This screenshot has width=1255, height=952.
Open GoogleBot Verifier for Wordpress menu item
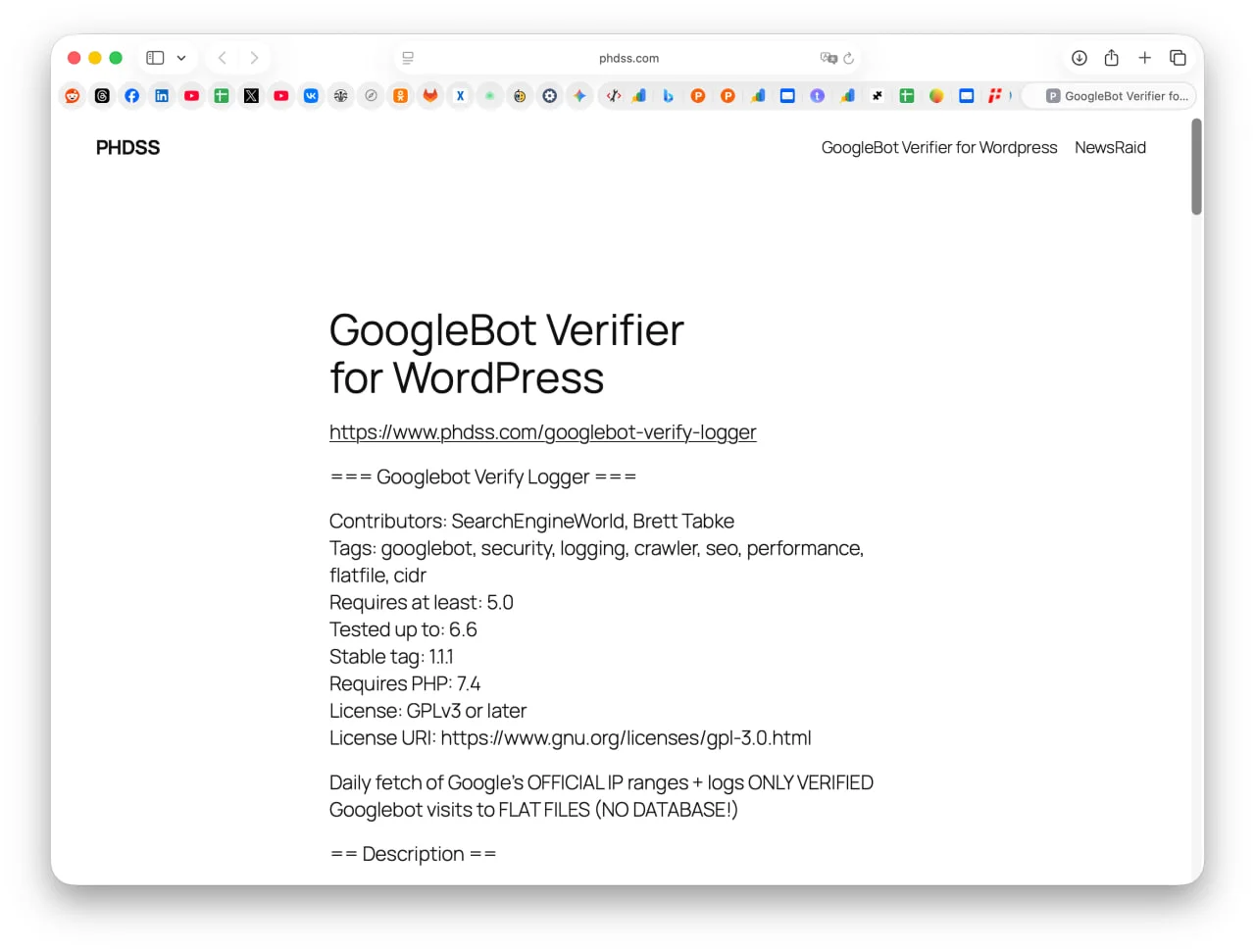(938, 148)
